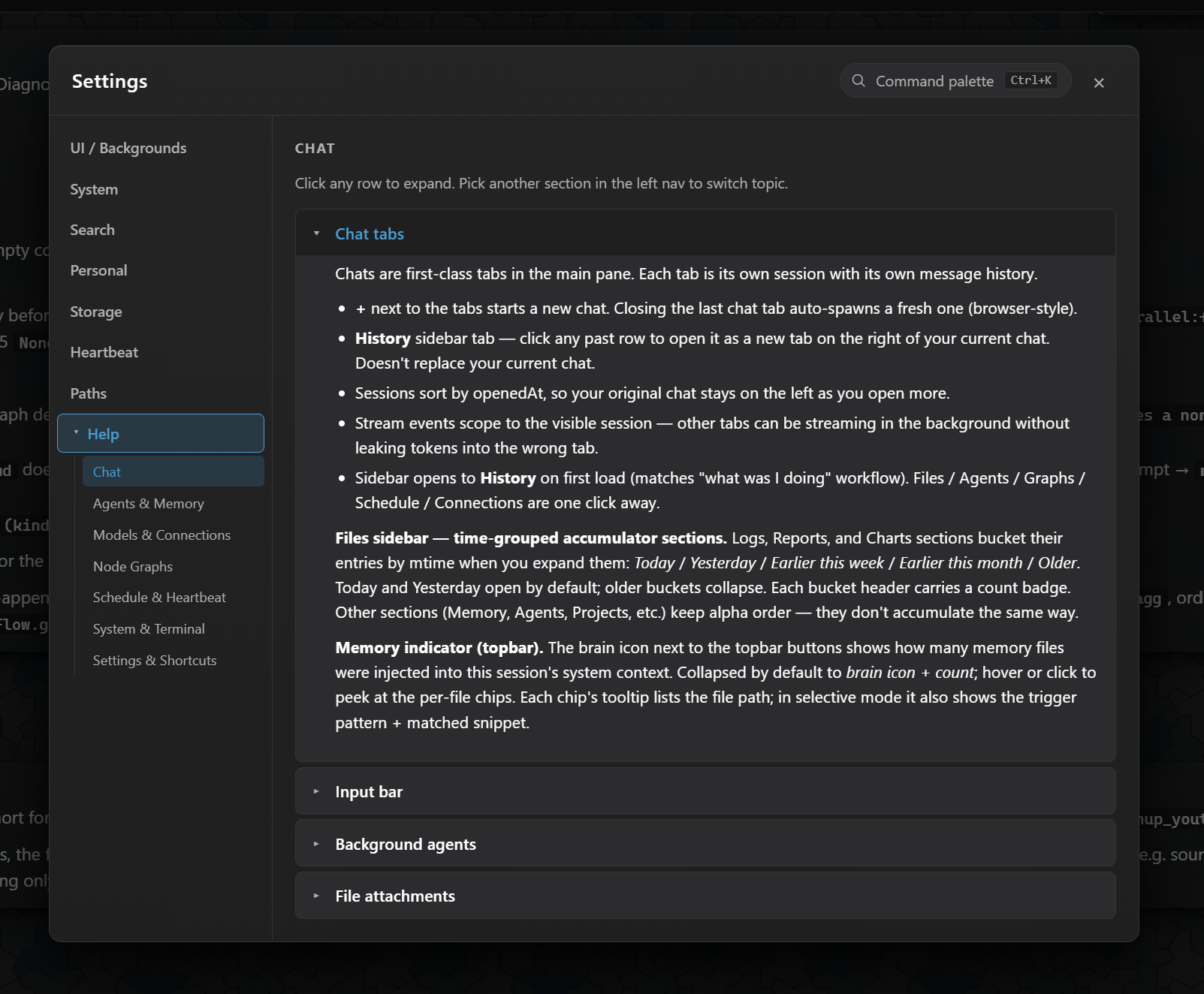Open the Settings & Shortcuts help topic
The image size is (1204, 994).
coord(155,661)
